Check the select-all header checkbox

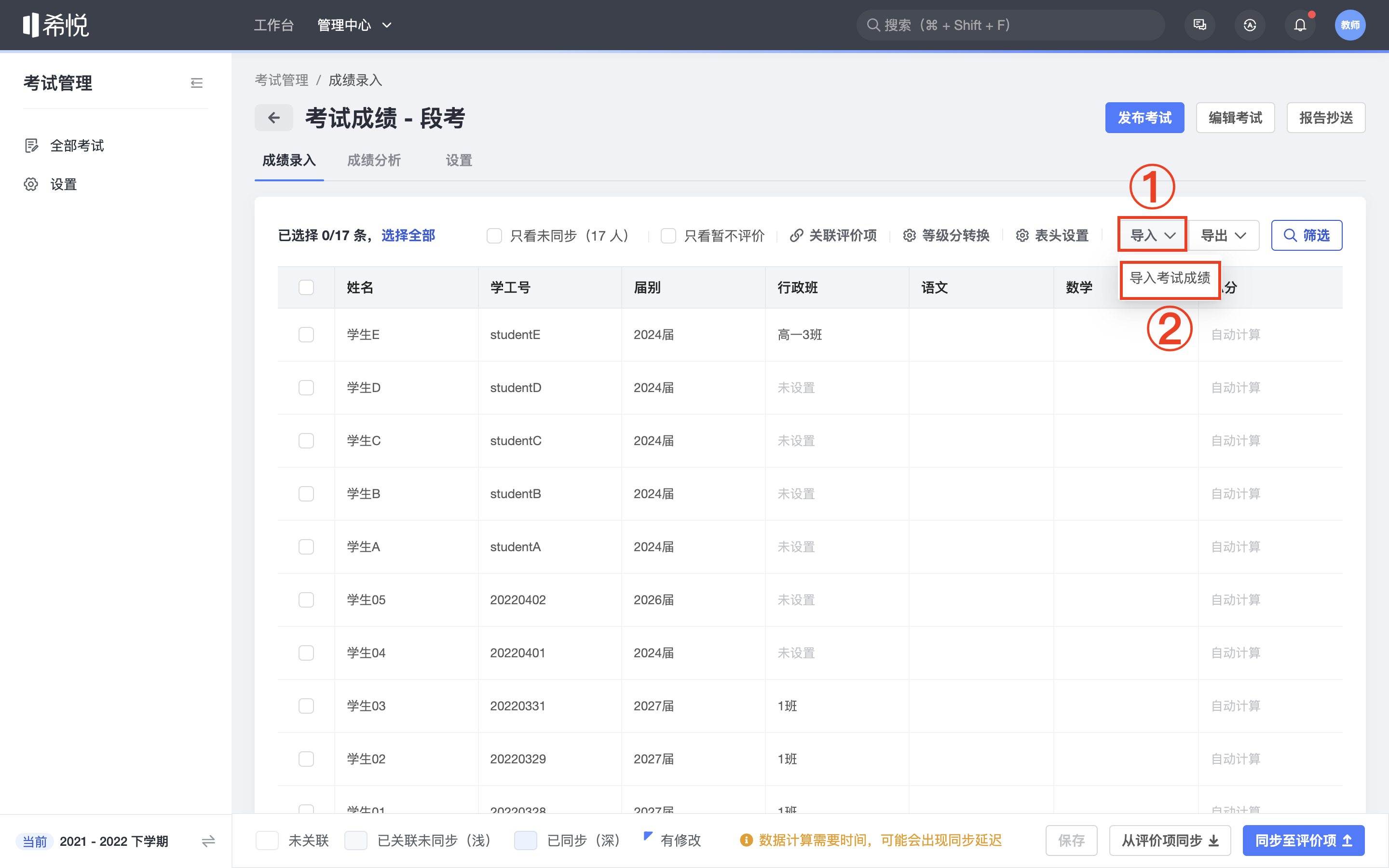click(306, 287)
